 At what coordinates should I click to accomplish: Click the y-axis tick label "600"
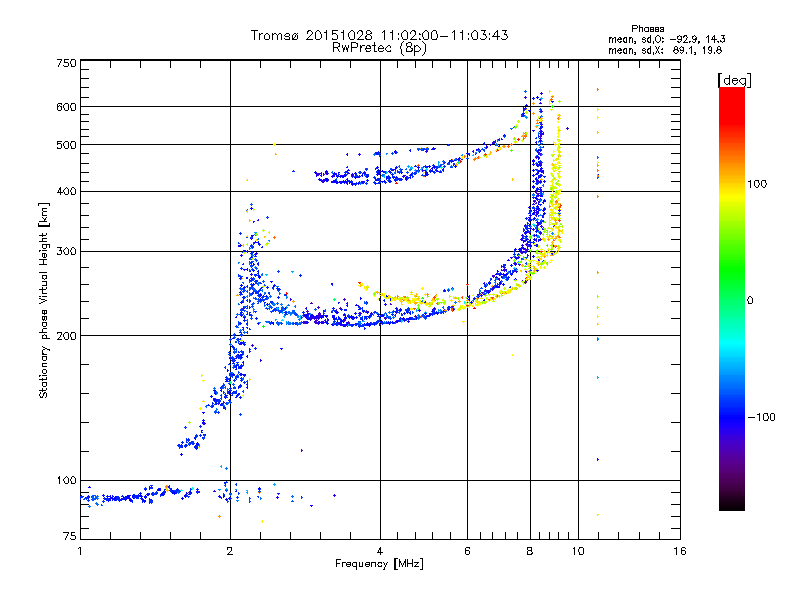tap(66, 107)
